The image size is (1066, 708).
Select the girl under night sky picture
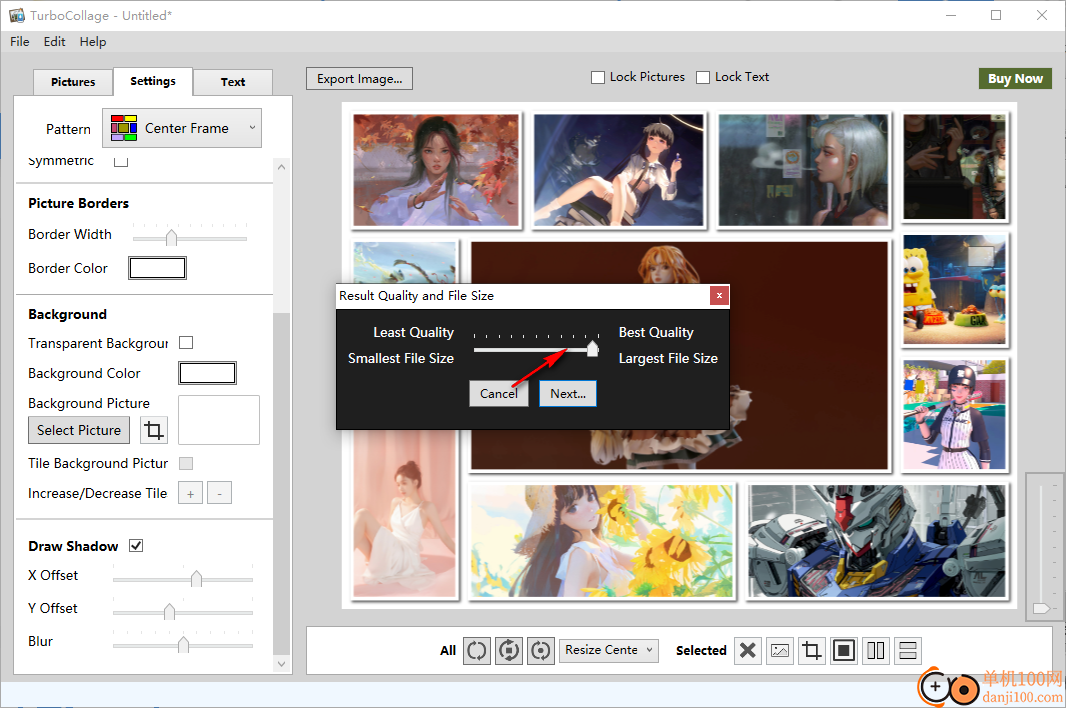pyautogui.click(x=619, y=170)
